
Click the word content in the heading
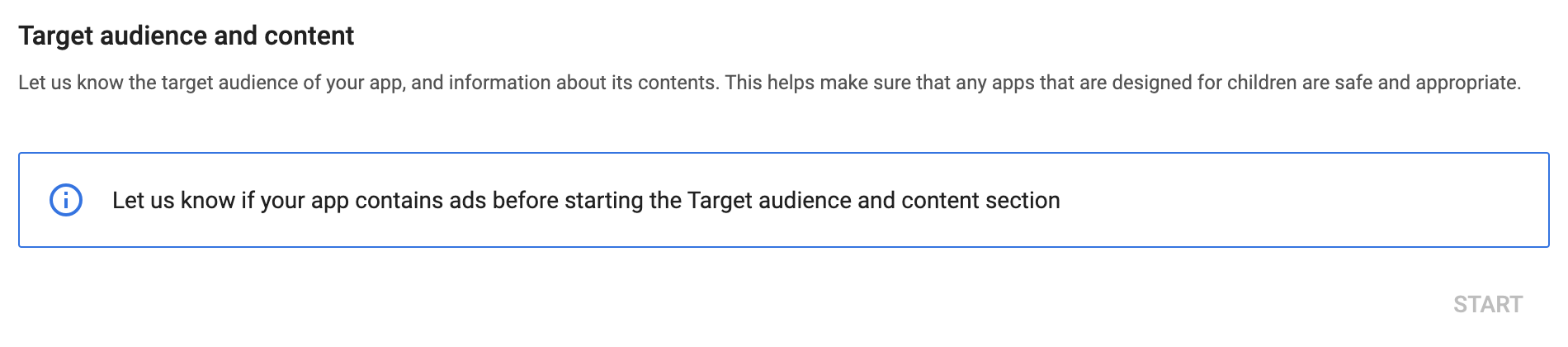point(309,36)
